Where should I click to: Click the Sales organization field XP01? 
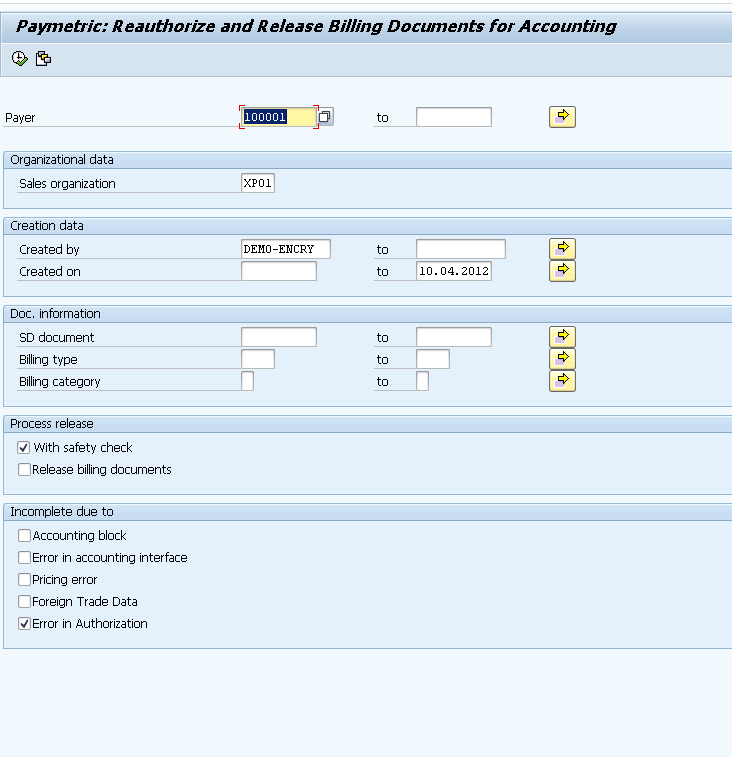point(258,183)
